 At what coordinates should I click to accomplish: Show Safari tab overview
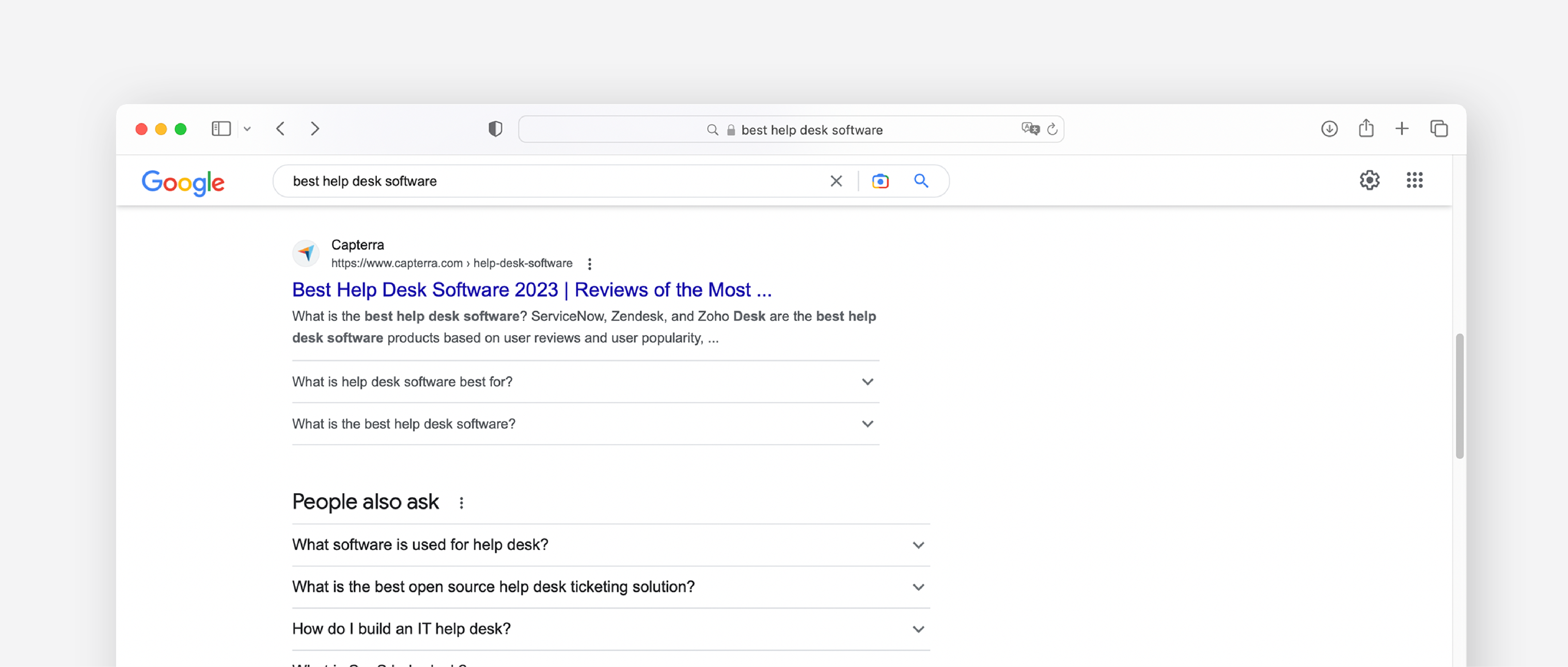tap(1438, 129)
